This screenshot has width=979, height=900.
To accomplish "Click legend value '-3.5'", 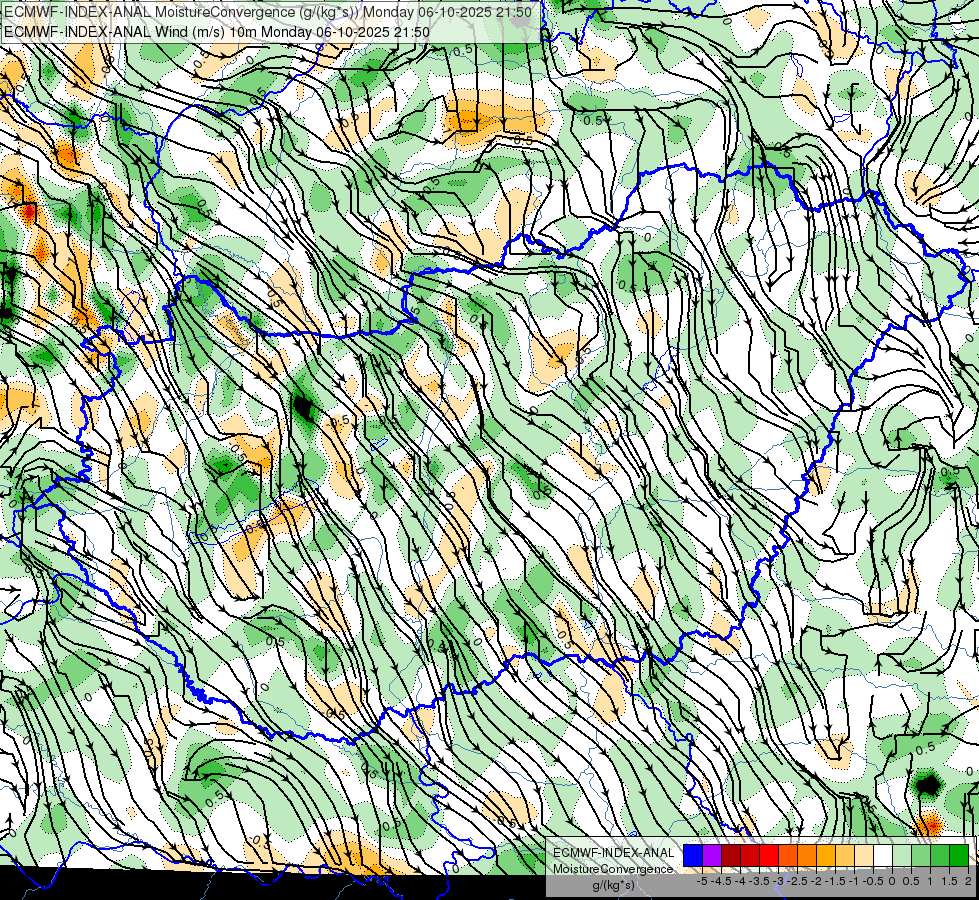I will 759,881.
